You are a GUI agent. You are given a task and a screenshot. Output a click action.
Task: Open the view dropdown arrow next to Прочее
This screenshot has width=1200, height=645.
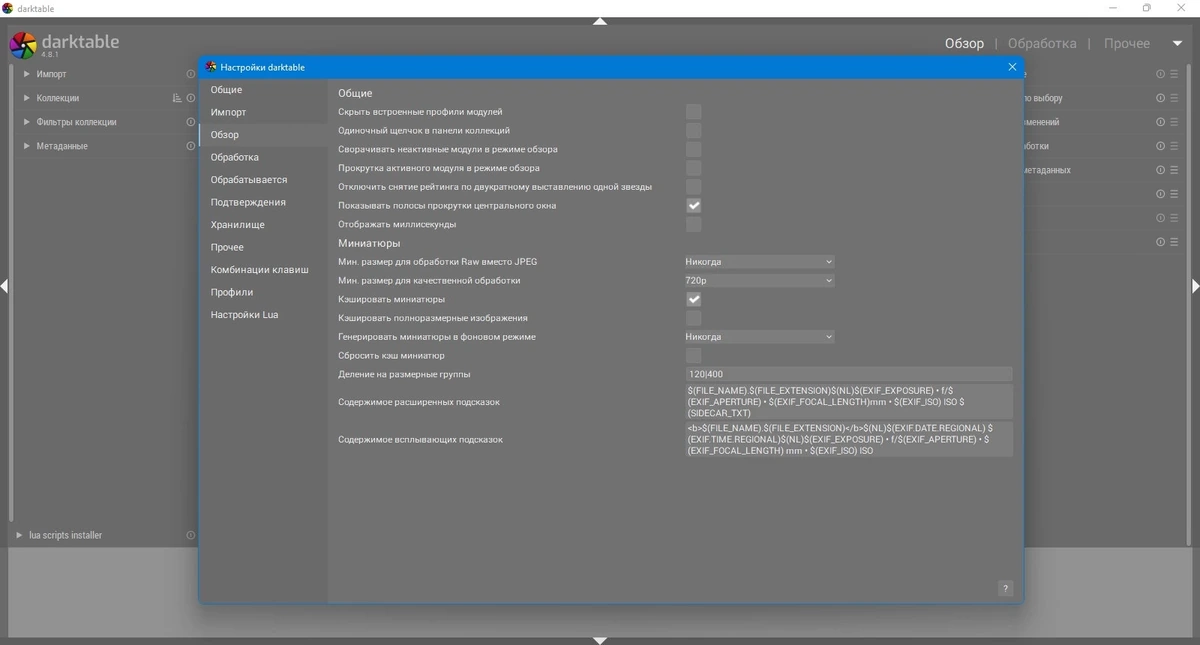[1177, 44]
